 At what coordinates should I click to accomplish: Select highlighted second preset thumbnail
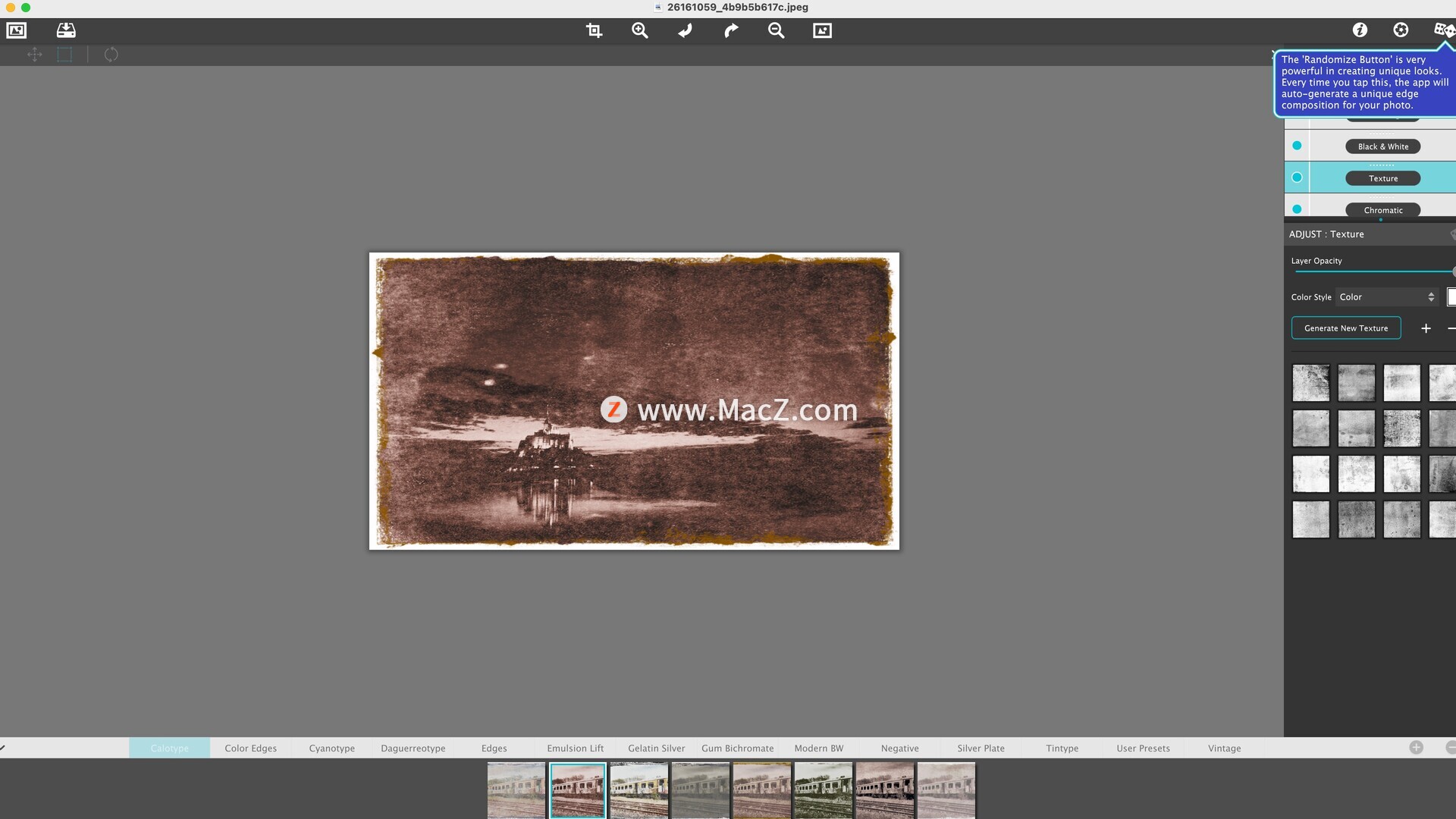coord(577,790)
